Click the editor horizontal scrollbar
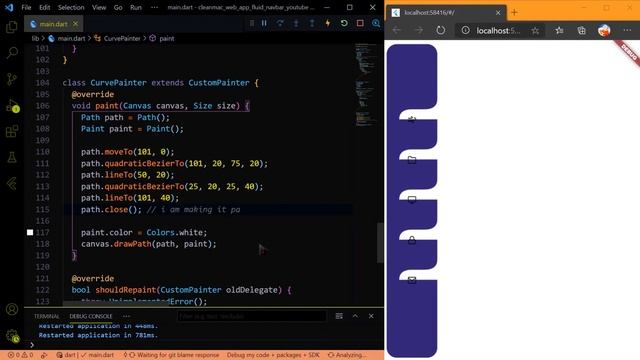The width and height of the screenshot is (640, 360). tap(116, 303)
